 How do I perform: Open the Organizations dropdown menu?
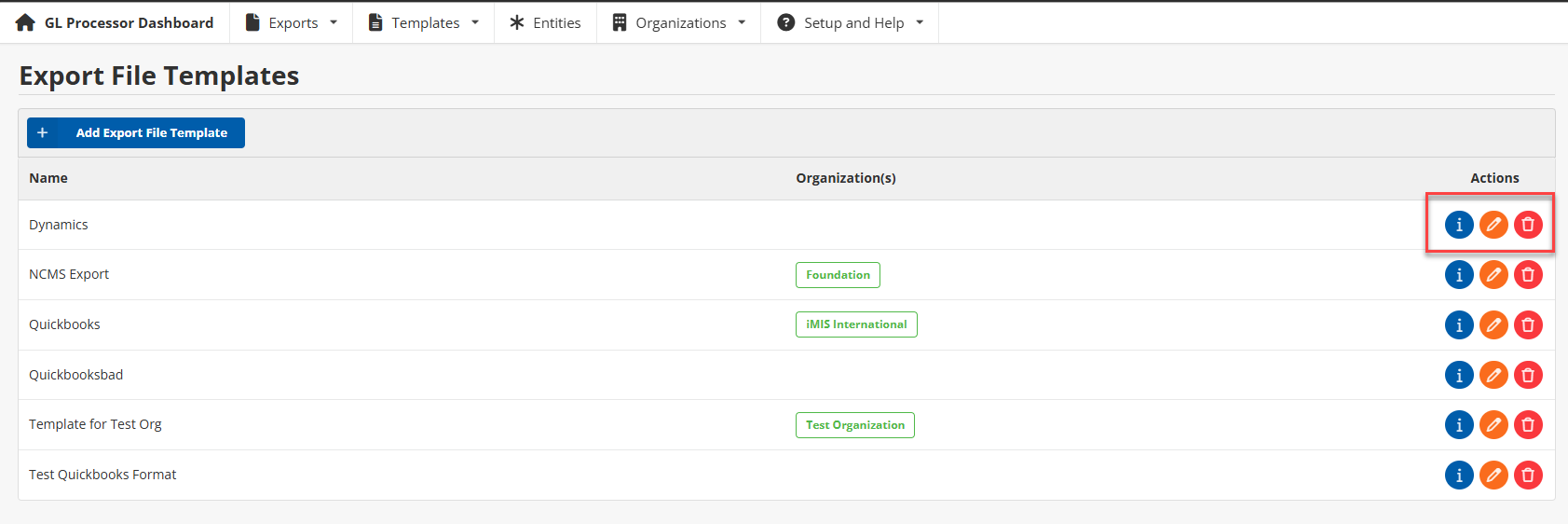[679, 22]
